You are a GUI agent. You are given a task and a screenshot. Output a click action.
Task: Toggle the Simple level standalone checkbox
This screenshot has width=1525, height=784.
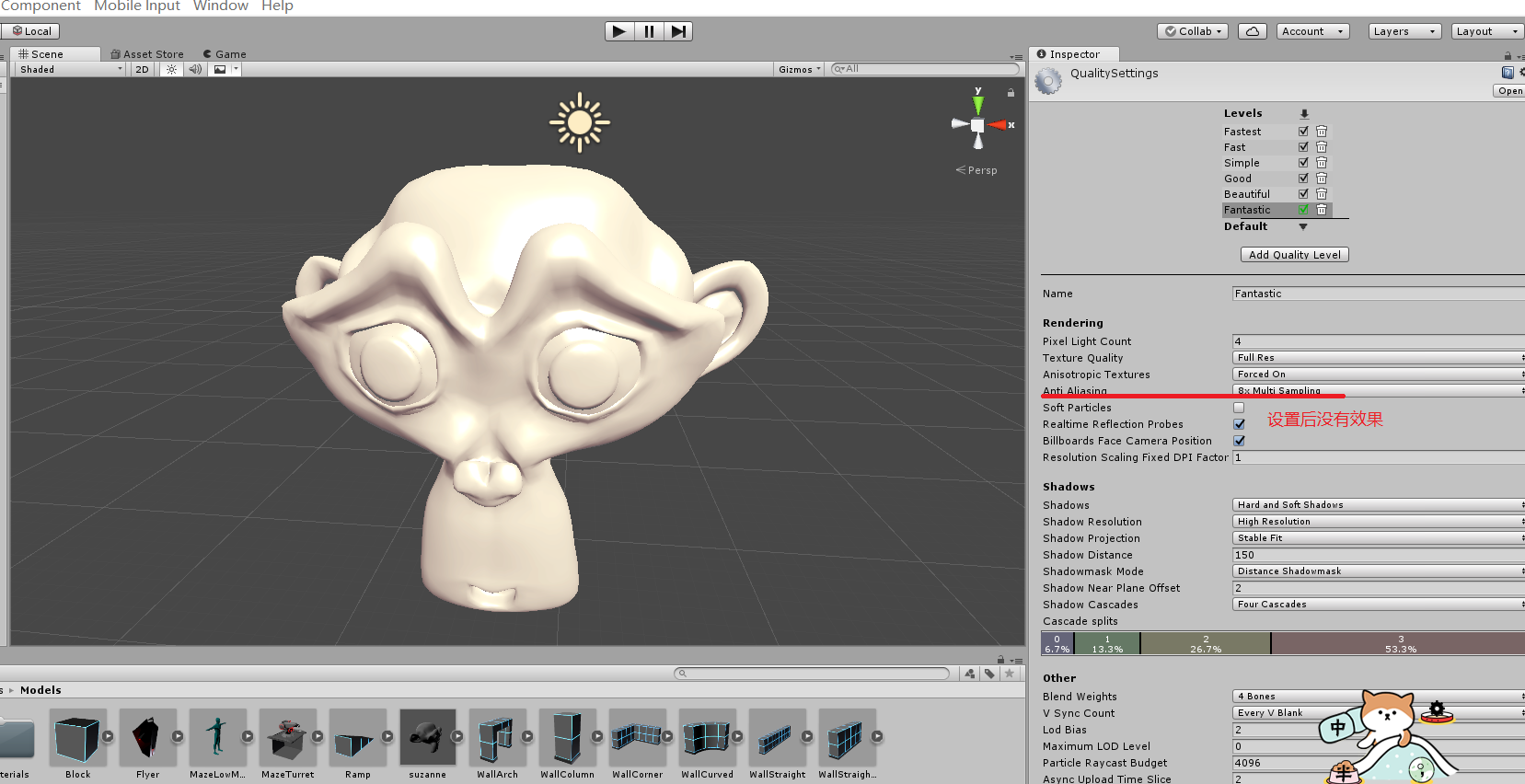tap(1303, 163)
